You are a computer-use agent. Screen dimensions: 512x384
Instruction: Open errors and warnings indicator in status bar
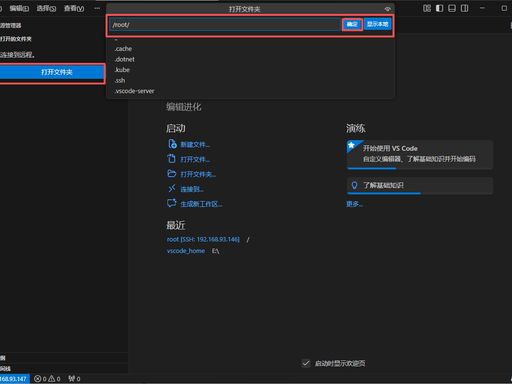click(47, 379)
